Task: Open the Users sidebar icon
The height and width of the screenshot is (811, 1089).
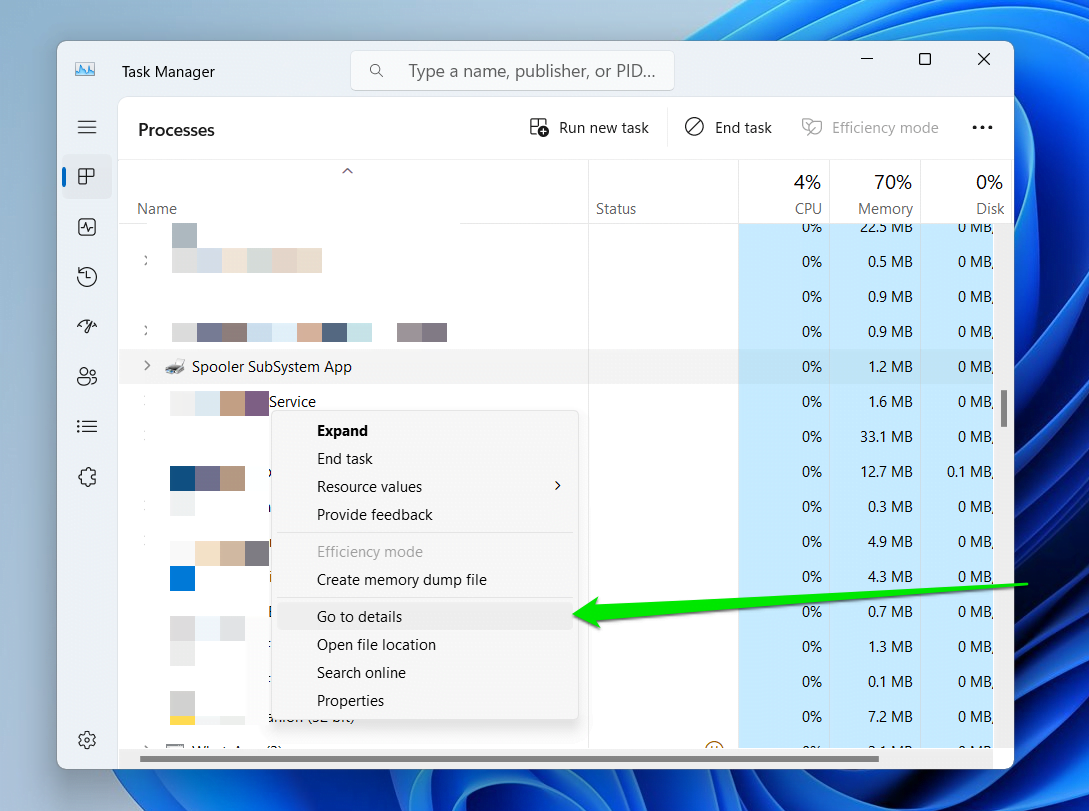Action: pos(87,376)
